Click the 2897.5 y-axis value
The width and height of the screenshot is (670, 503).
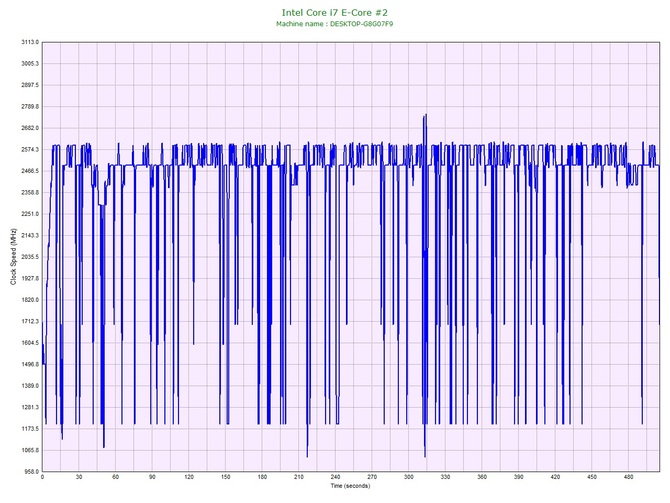30,85
